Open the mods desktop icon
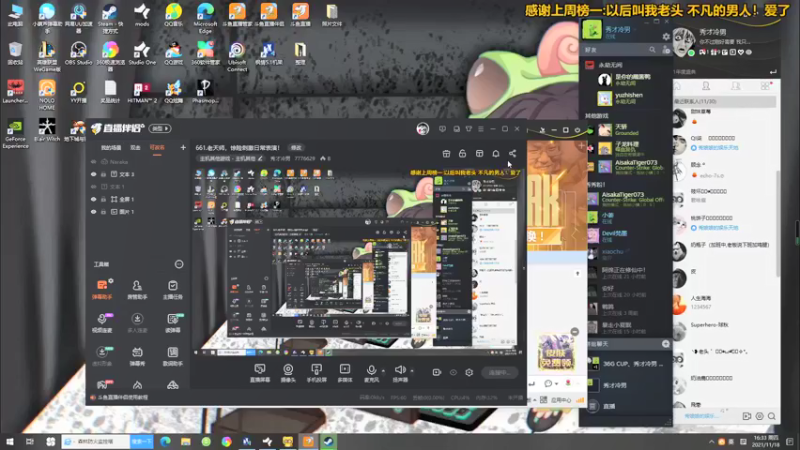The image size is (800, 450). coord(142,15)
